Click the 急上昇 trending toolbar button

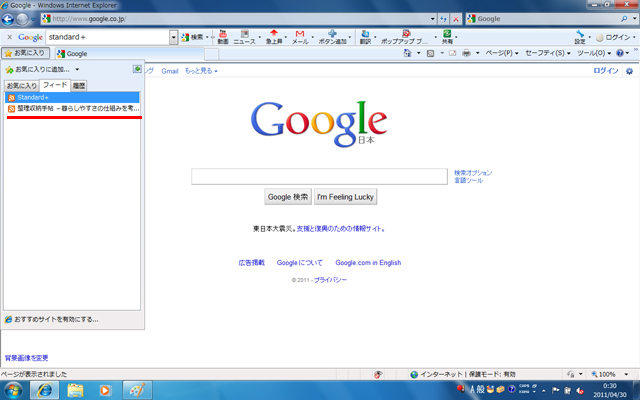tap(274, 37)
